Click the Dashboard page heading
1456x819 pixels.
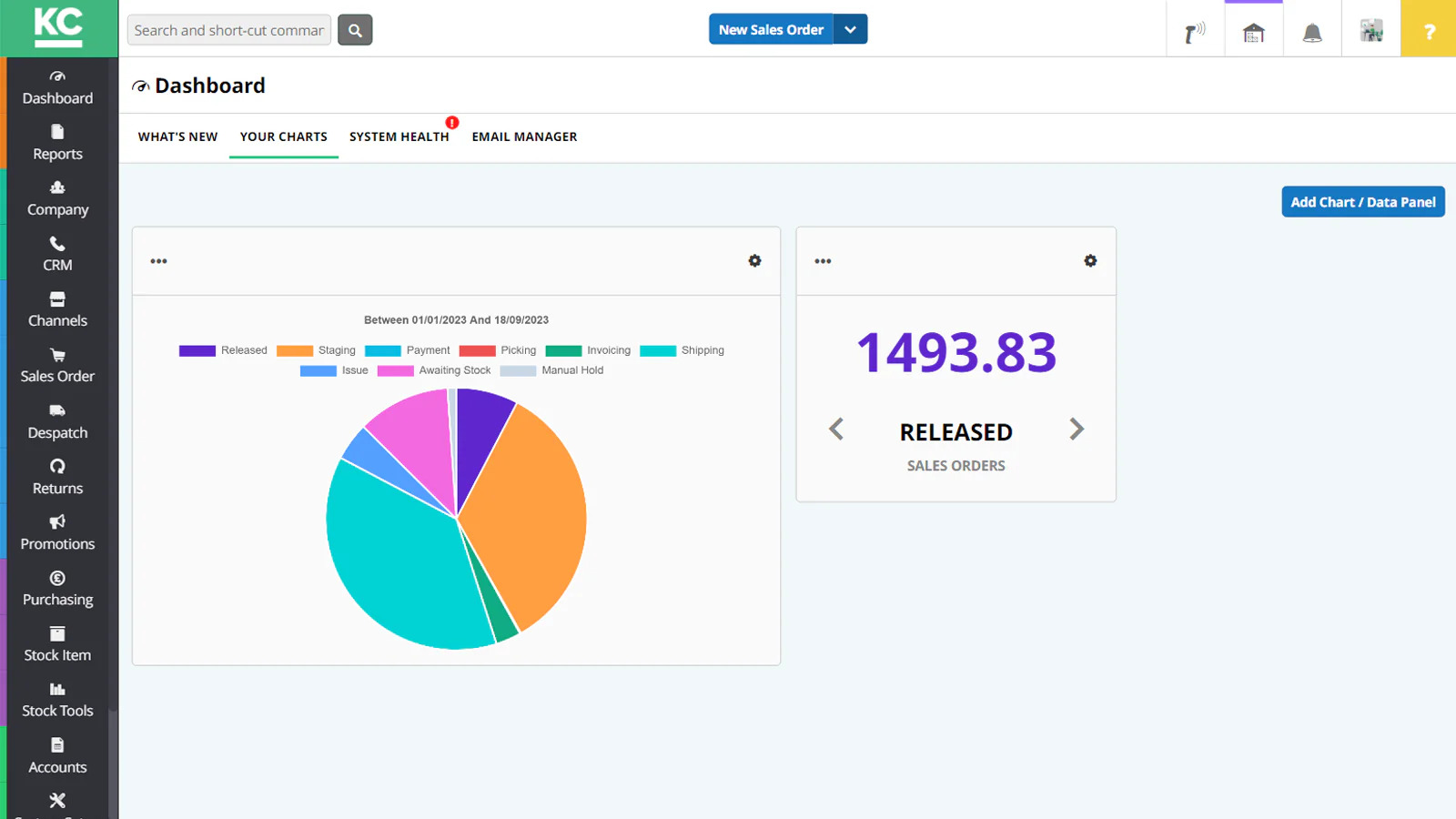coord(209,86)
